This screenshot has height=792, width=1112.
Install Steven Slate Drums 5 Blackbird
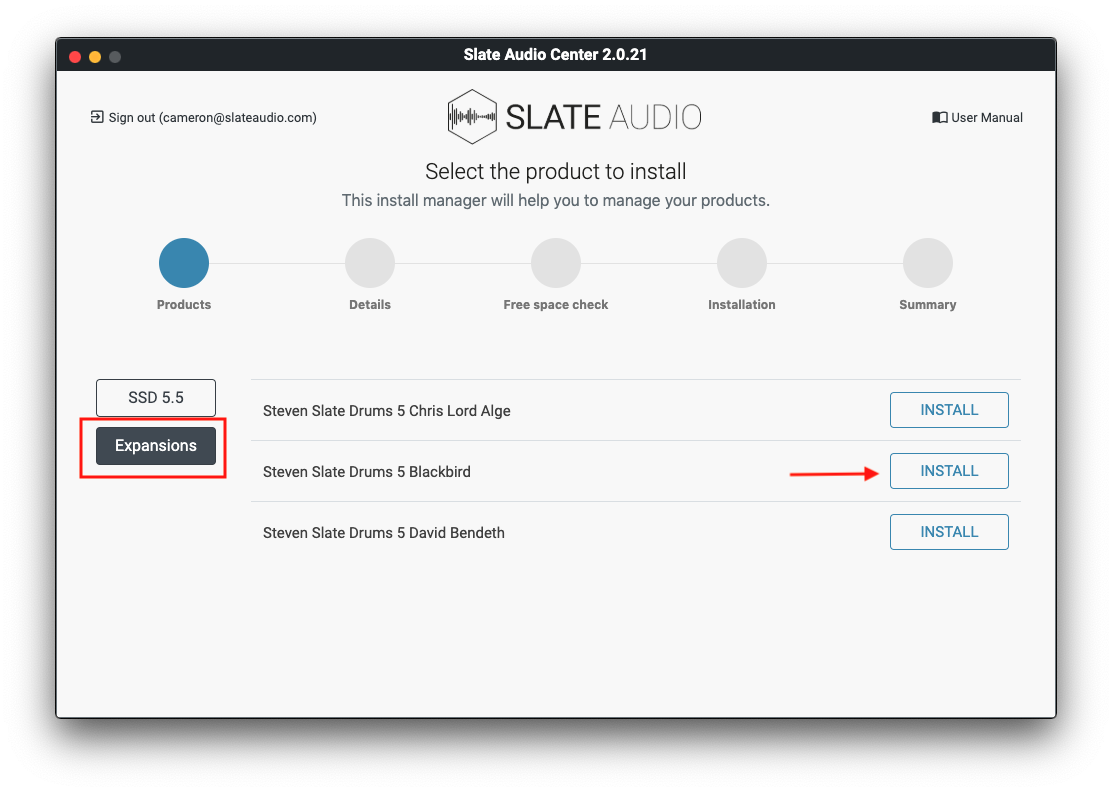[x=949, y=471]
